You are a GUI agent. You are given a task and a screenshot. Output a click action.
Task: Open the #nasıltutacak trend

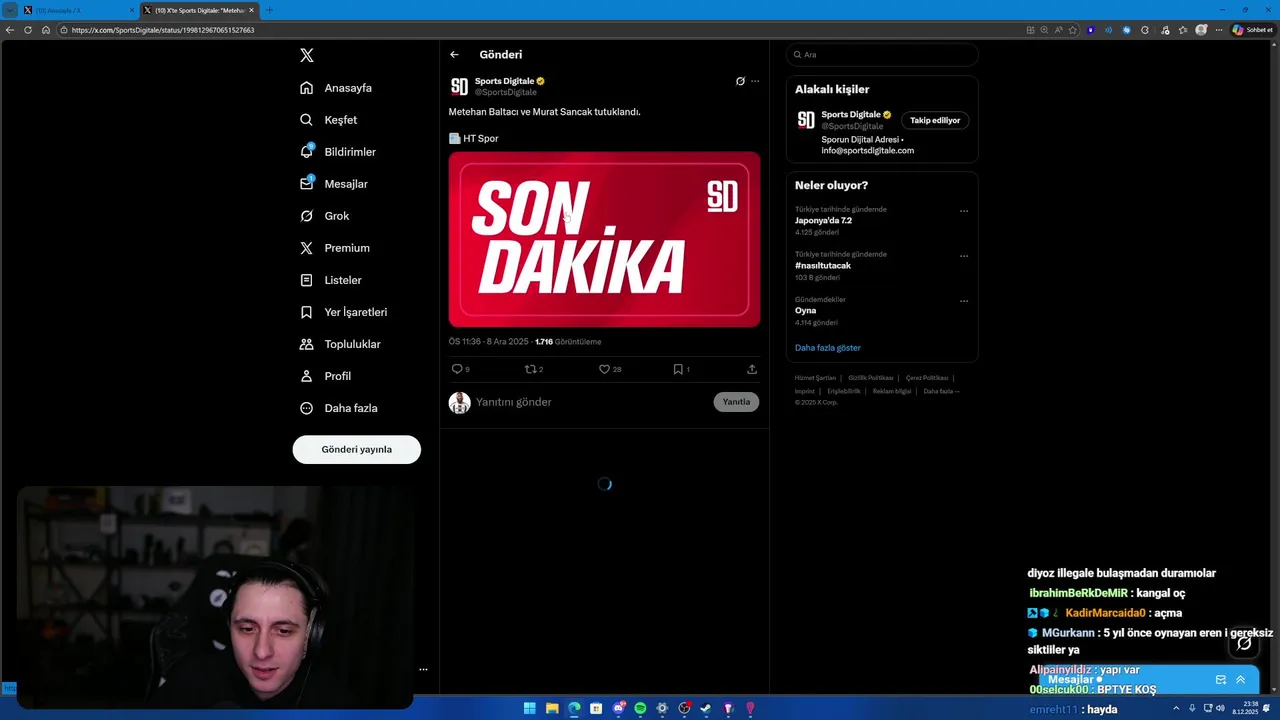pyautogui.click(x=823, y=266)
